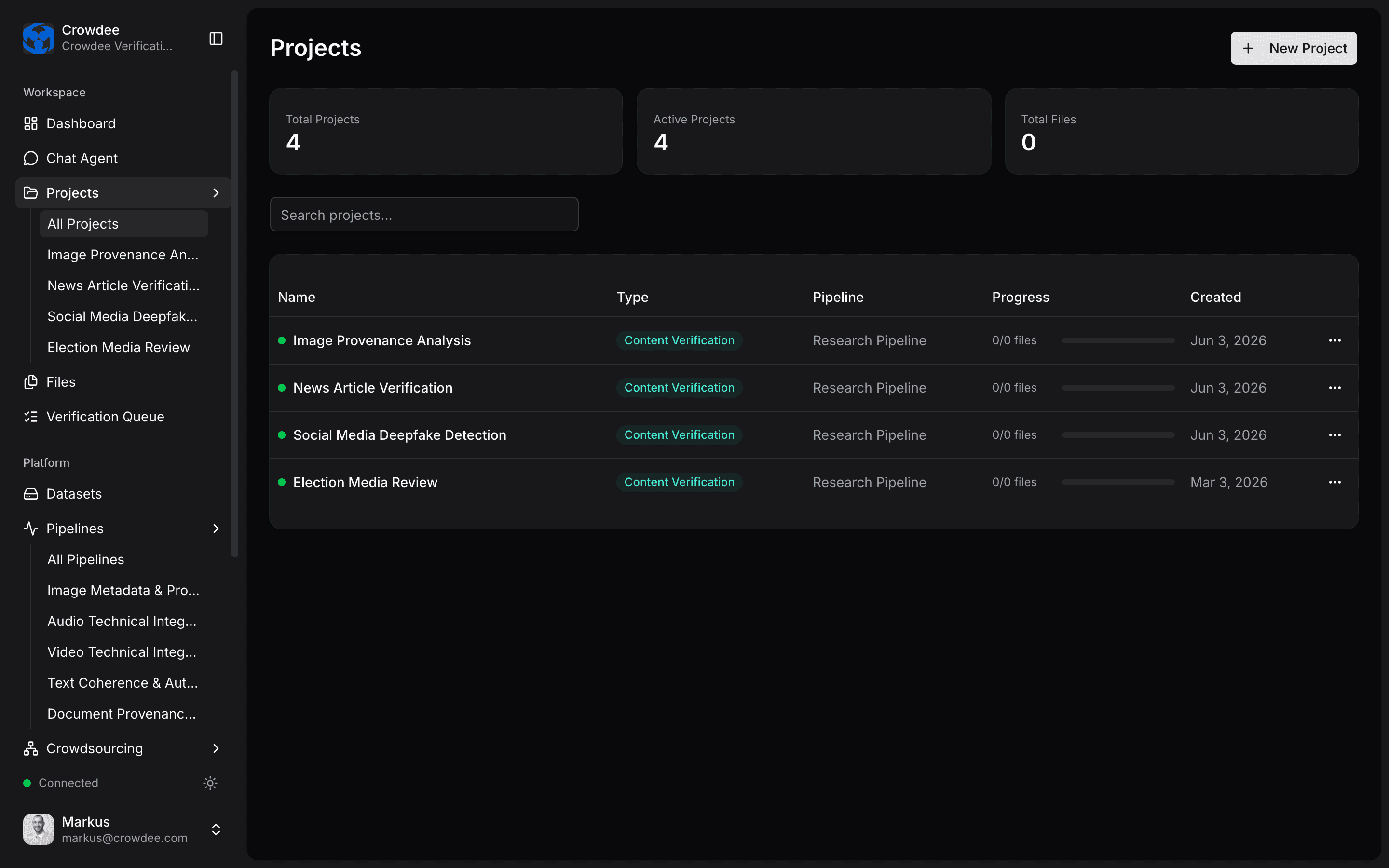
Task: Open actions menu for News Article Verification
Action: (1335, 388)
